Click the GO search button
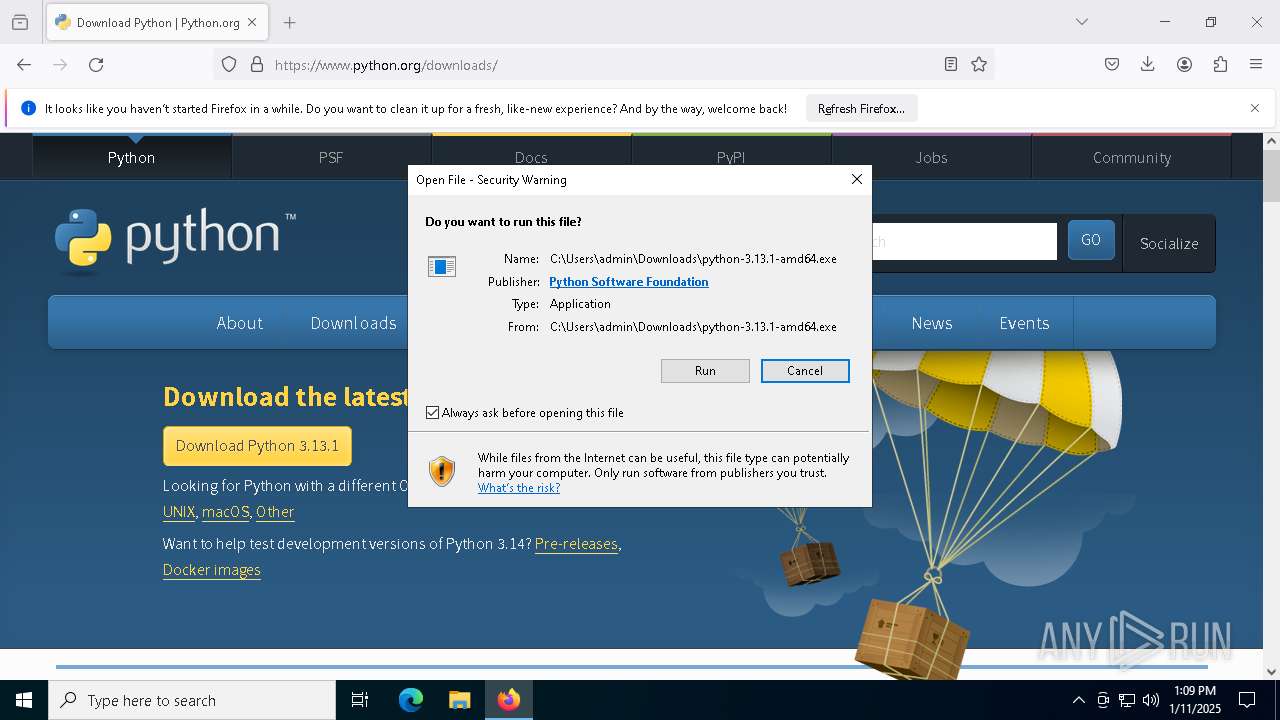 pos(1091,240)
